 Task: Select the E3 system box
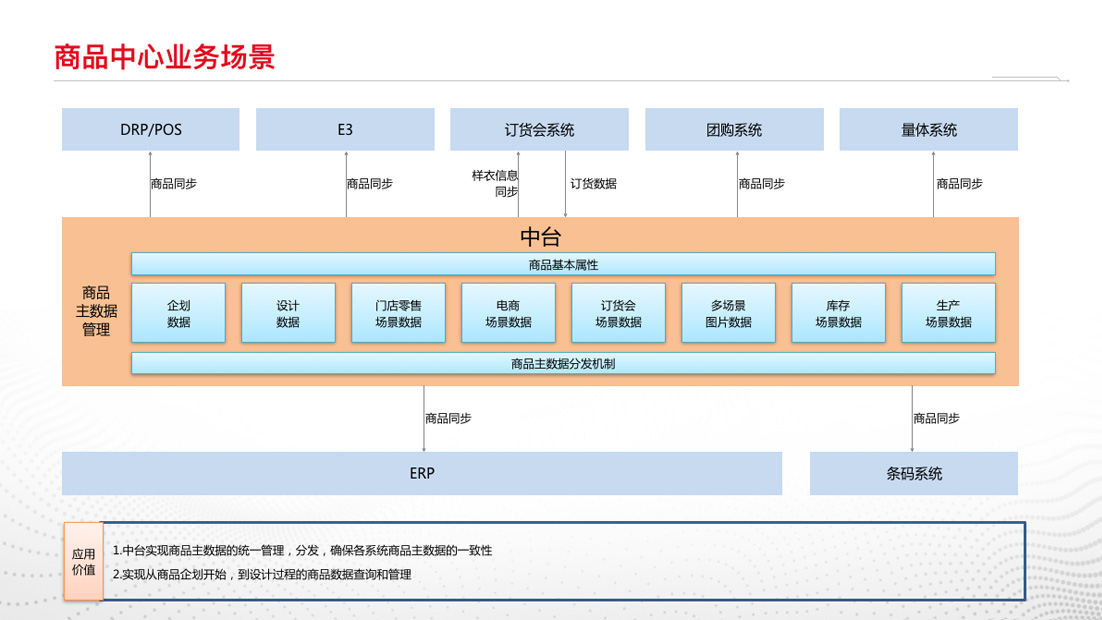(345, 130)
